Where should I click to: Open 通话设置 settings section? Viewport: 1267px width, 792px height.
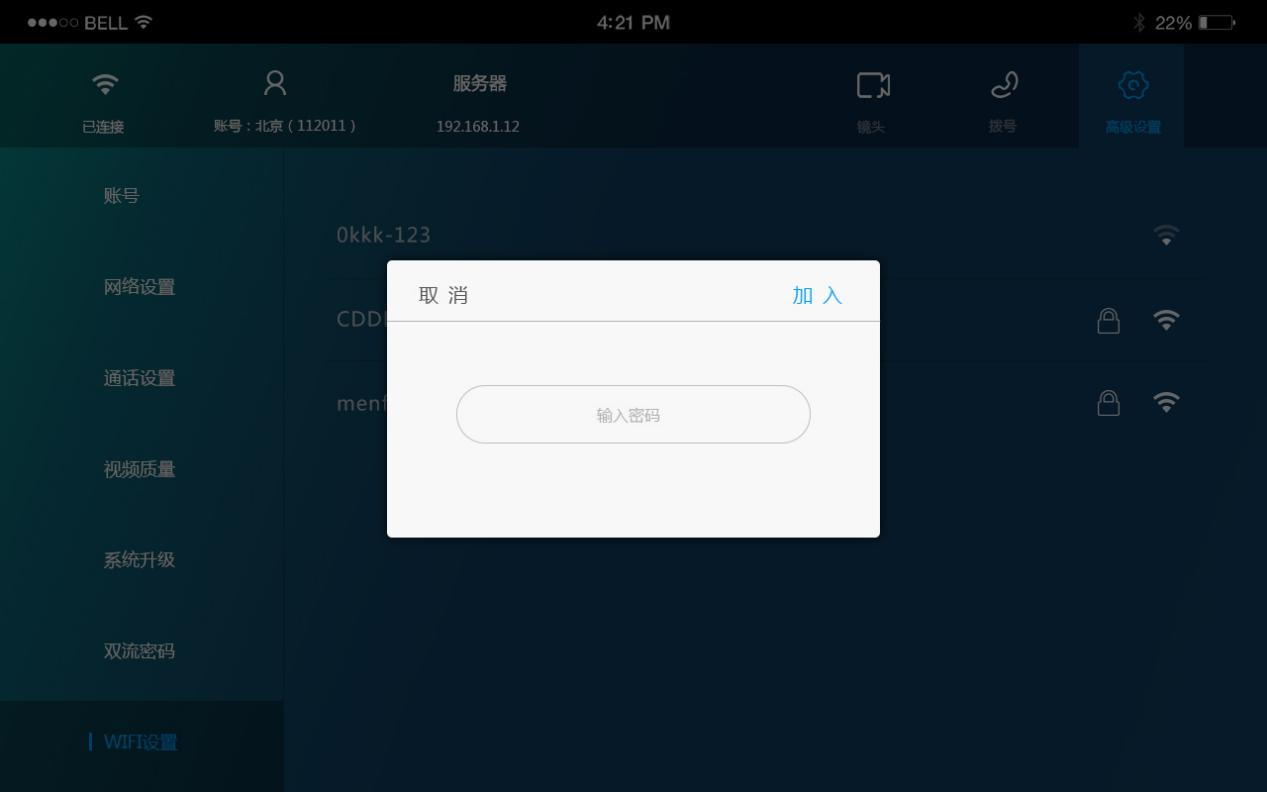coord(140,378)
